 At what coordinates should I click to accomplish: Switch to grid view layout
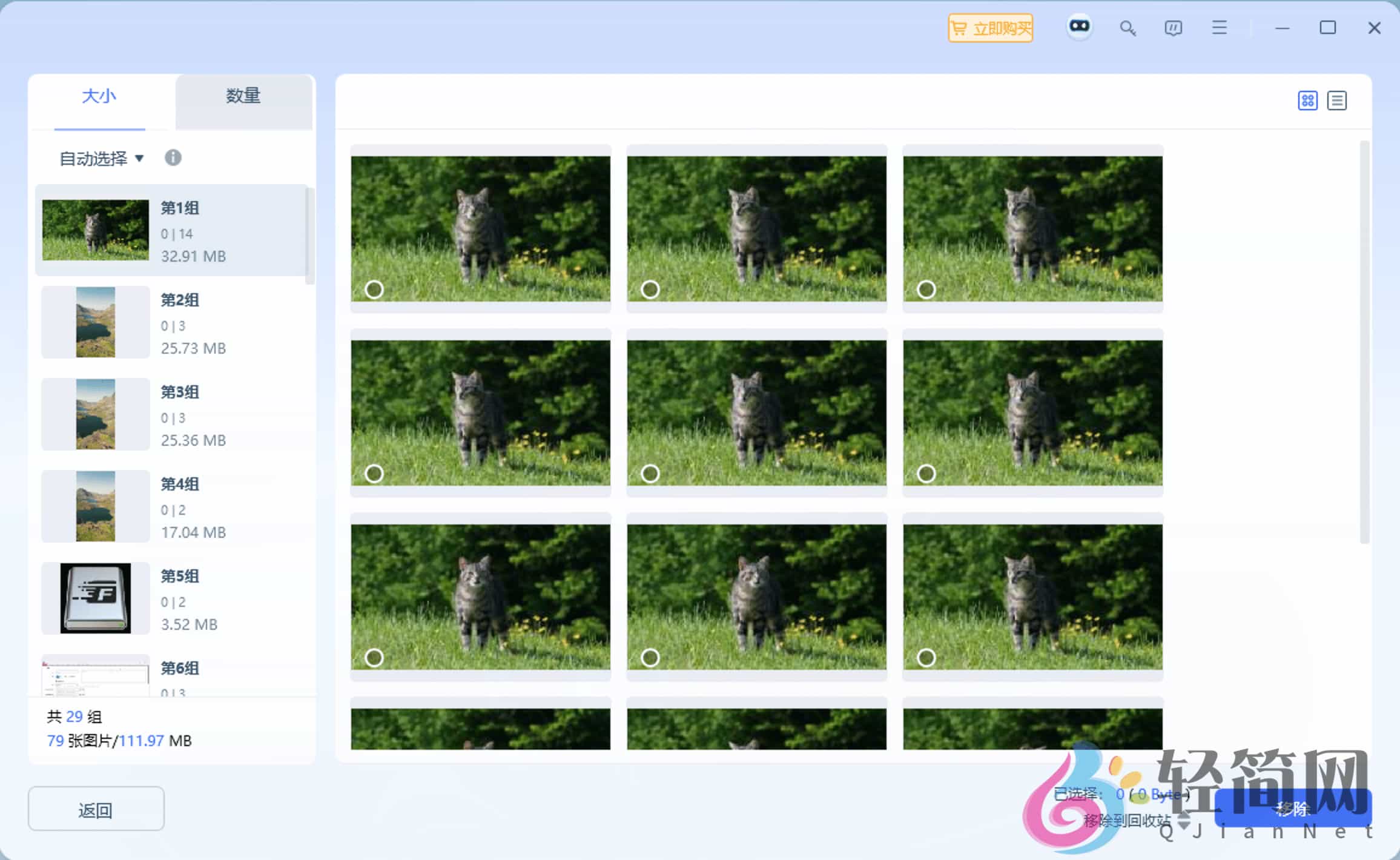(1308, 101)
